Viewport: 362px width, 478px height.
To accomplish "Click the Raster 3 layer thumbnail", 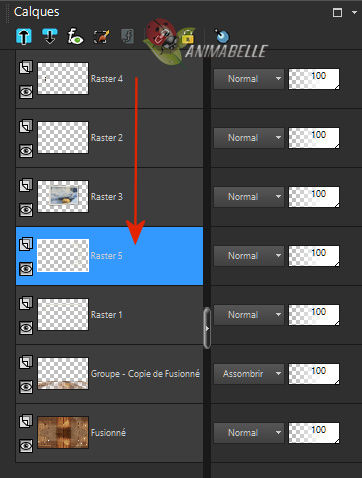I will pyautogui.click(x=63, y=197).
